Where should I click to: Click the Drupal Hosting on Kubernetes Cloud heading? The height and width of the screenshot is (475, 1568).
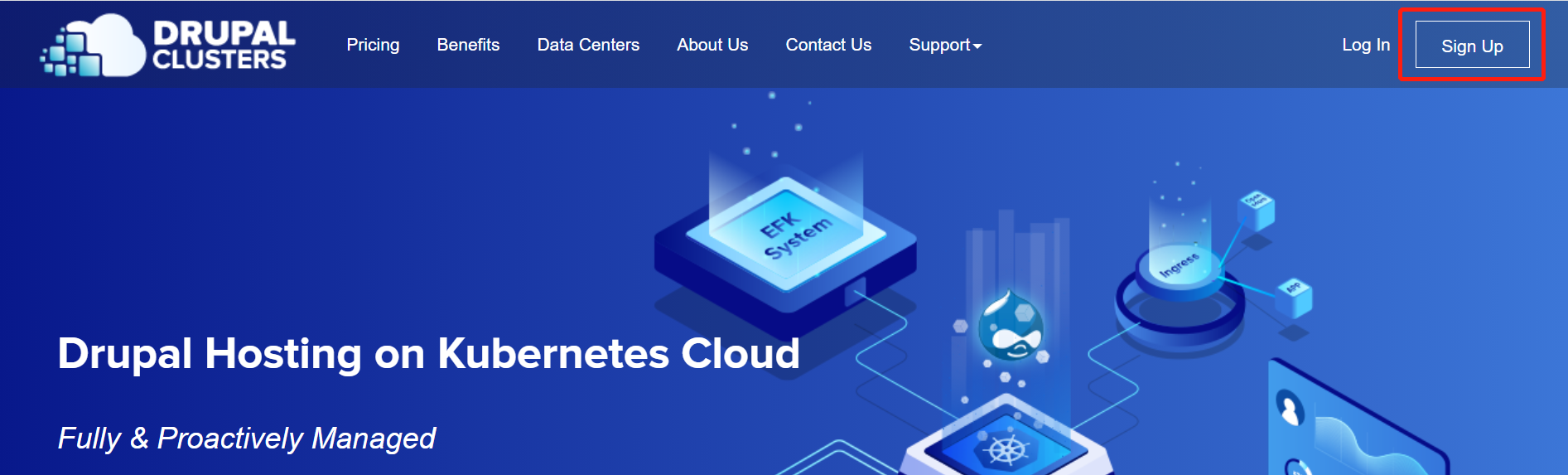[428, 354]
